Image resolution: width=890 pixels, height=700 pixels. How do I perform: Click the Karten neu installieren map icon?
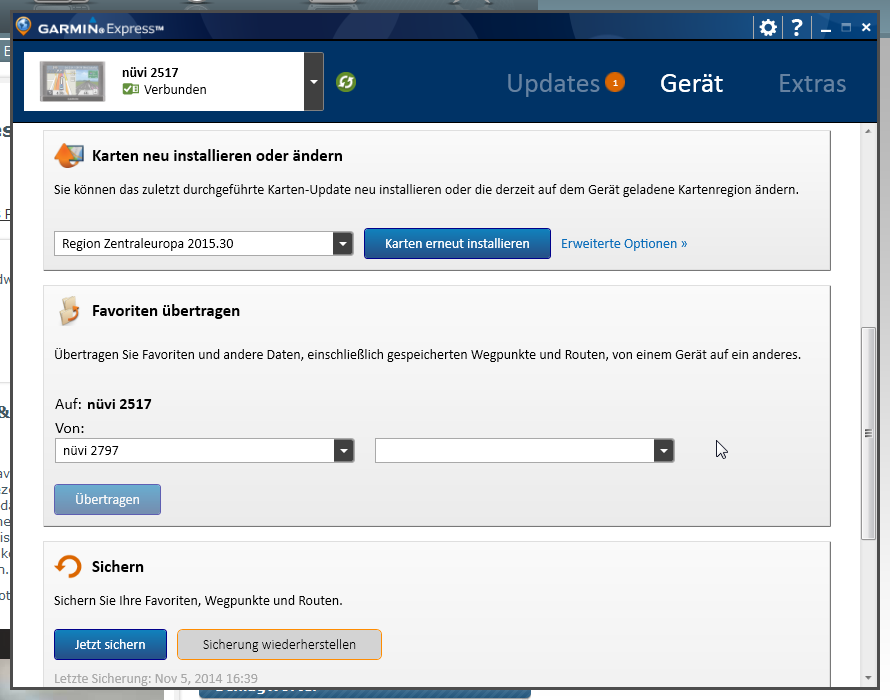(68, 156)
